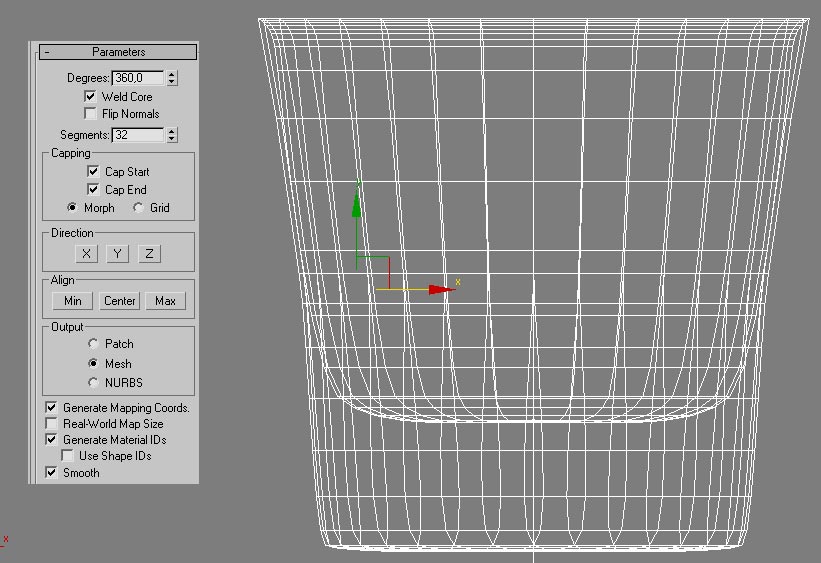Image resolution: width=821 pixels, height=563 pixels.
Task: Click the Degrees spinner arrows
Action: (172, 77)
